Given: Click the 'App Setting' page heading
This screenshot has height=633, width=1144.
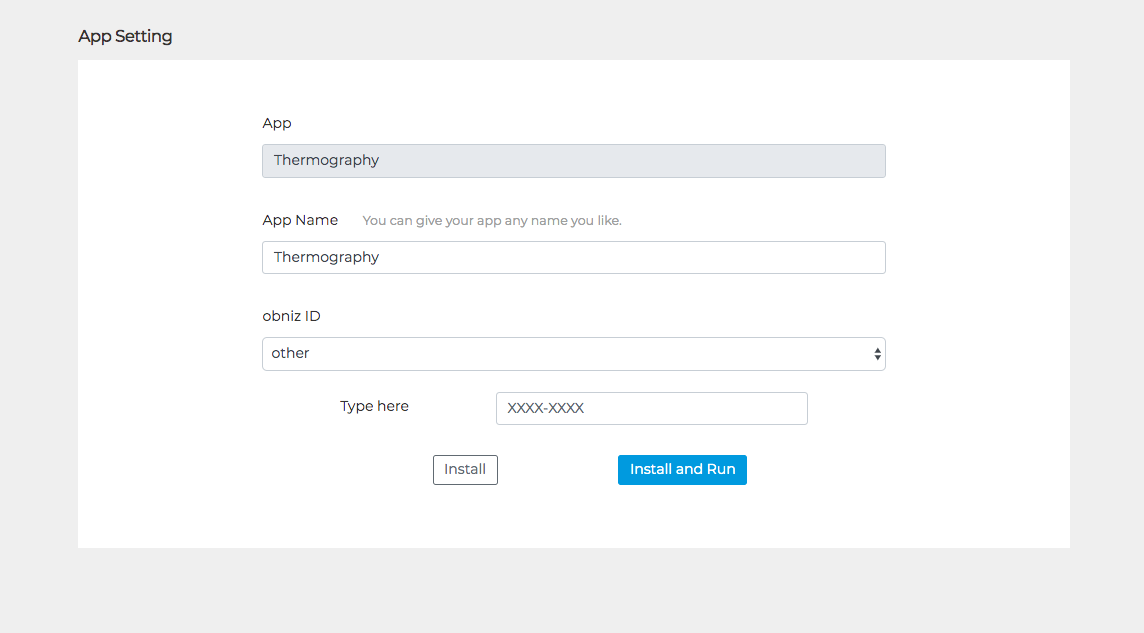Looking at the screenshot, I should click(125, 37).
